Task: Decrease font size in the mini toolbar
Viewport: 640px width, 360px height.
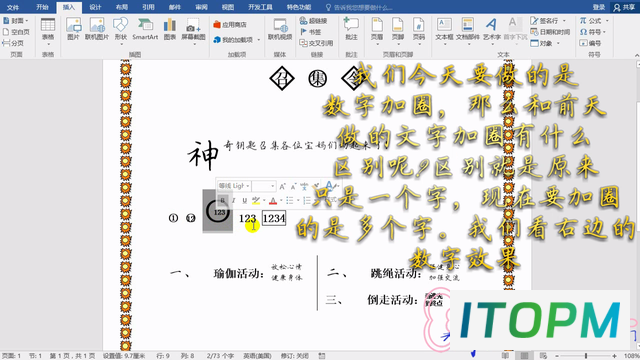Action: 293,187
